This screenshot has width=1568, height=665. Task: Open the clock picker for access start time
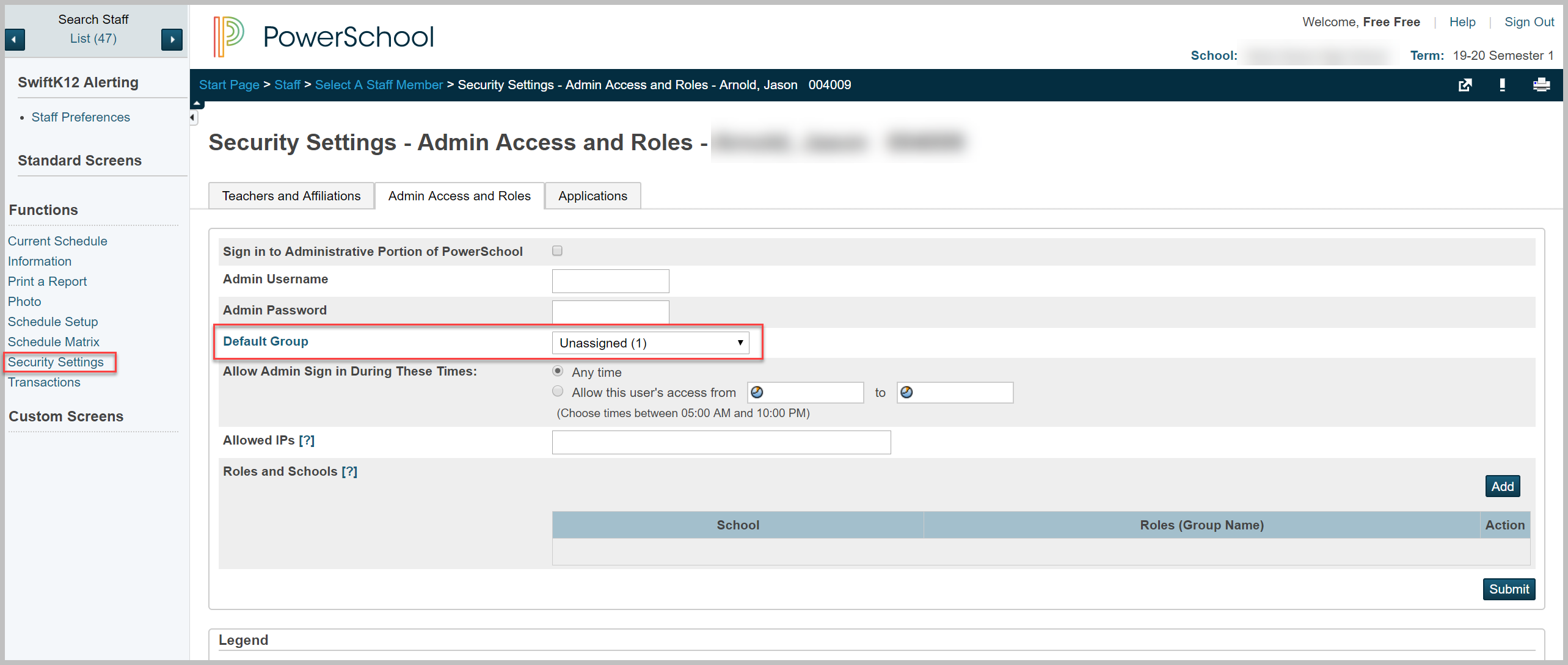pos(757,391)
